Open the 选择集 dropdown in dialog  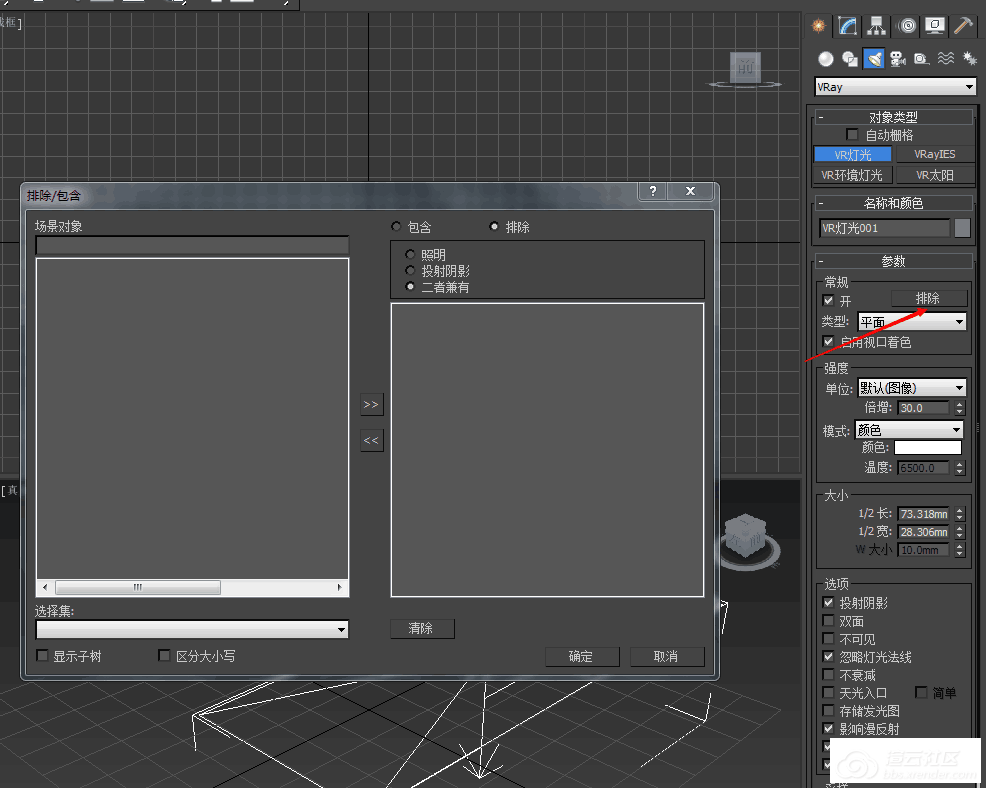click(x=192, y=629)
